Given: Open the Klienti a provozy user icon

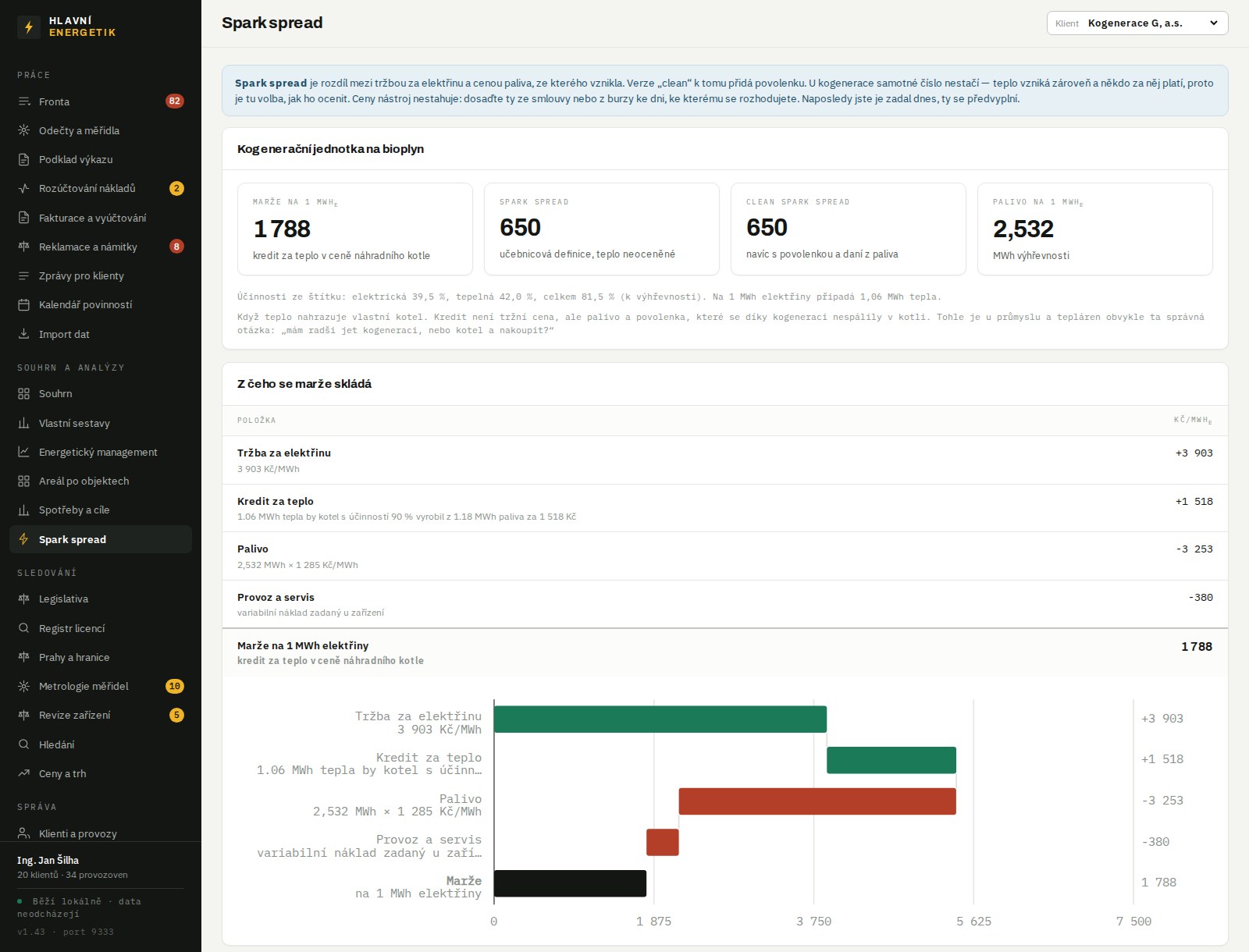Looking at the screenshot, I should [x=24, y=833].
